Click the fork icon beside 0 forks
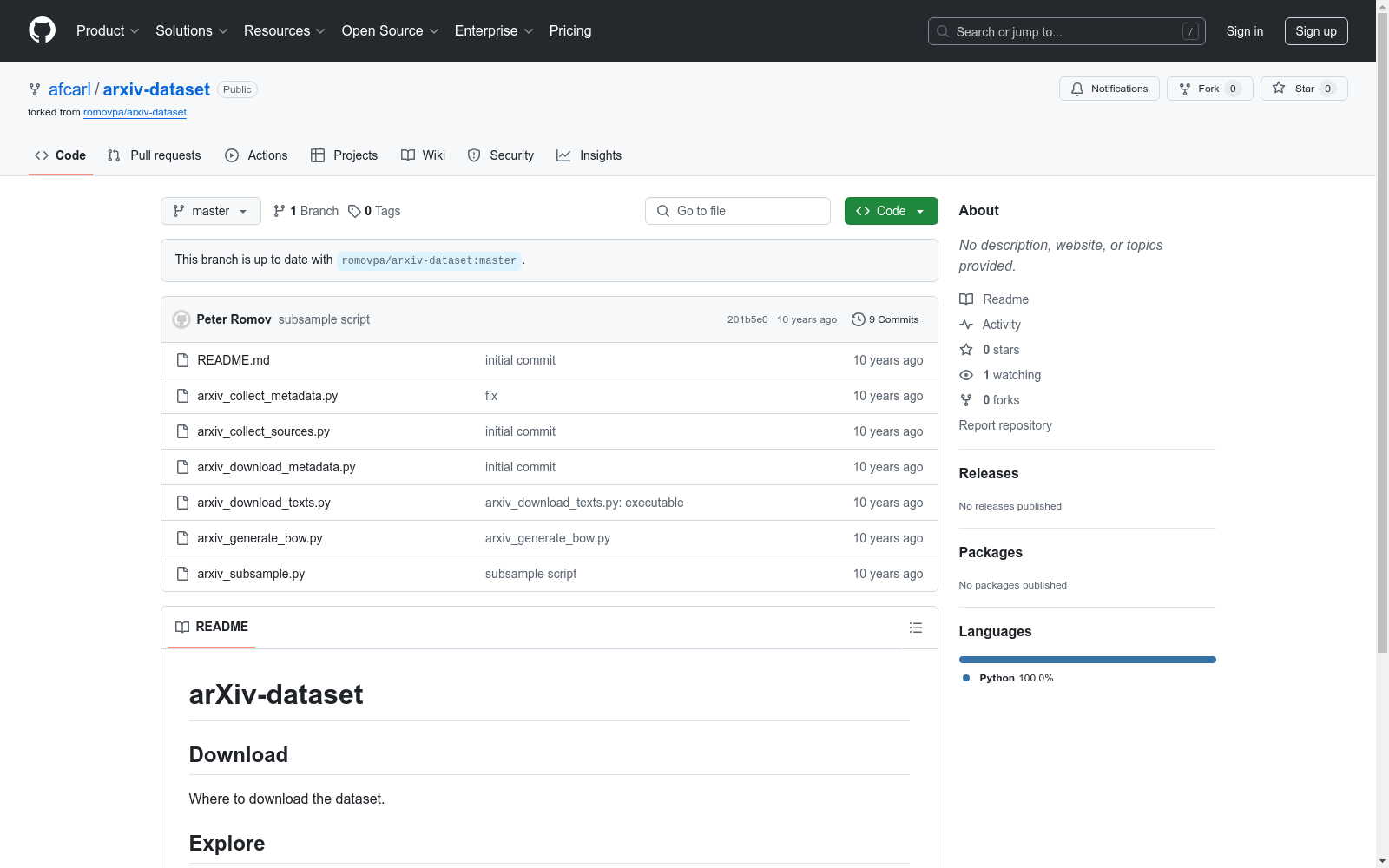 [x=966, y=400]
